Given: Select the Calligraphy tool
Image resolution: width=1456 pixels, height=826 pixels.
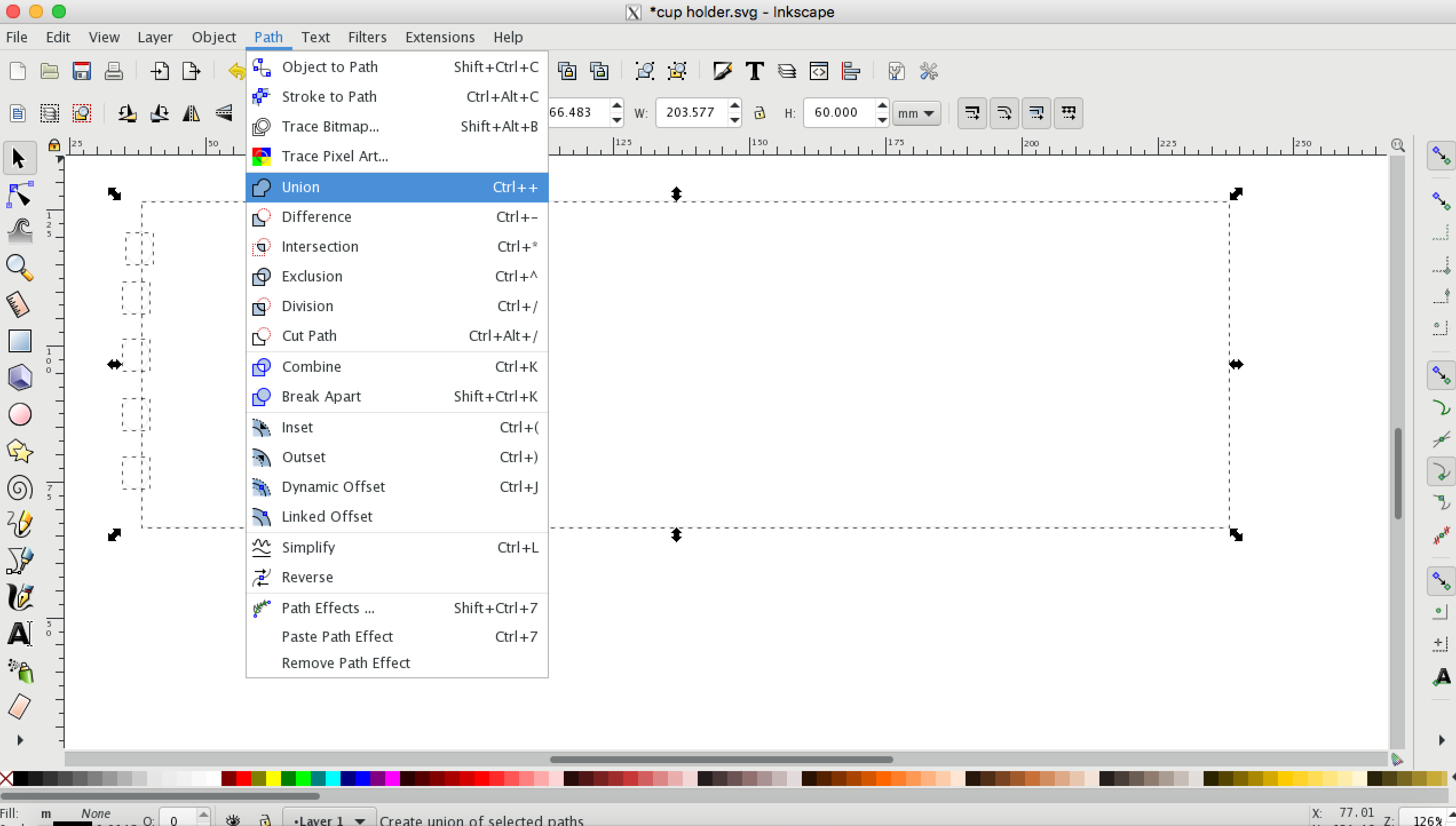Looking at the screenshot, I should tap(19, 597).
